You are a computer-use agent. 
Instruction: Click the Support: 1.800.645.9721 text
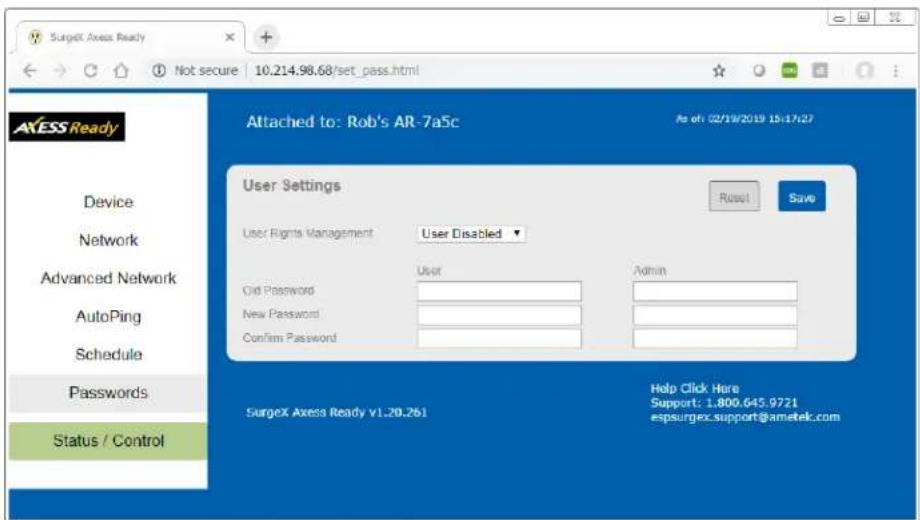tap(724, 403)
